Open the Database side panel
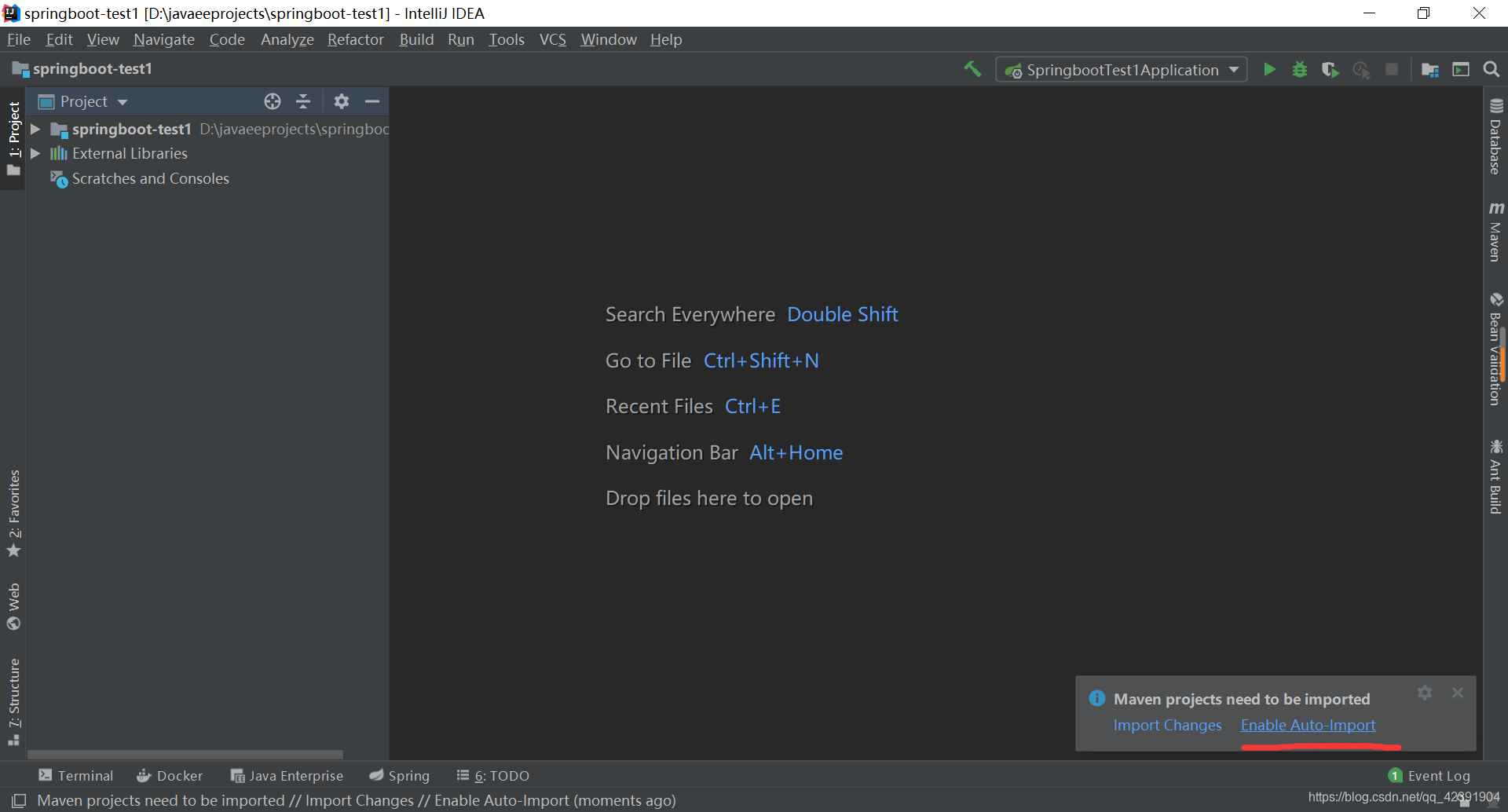This screenshot has height=812, width=1508. tap(1495, 137)
